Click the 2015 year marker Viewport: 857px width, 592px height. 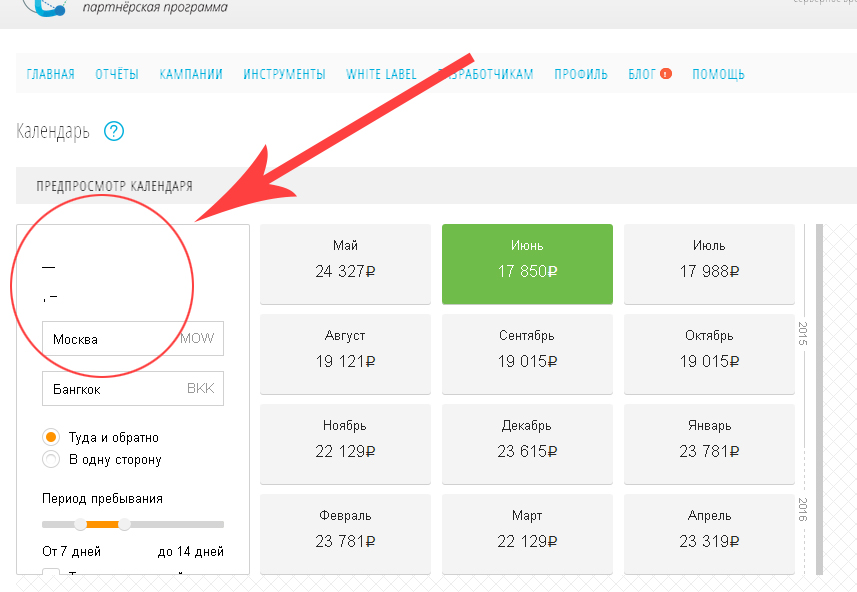coord(803,333)
